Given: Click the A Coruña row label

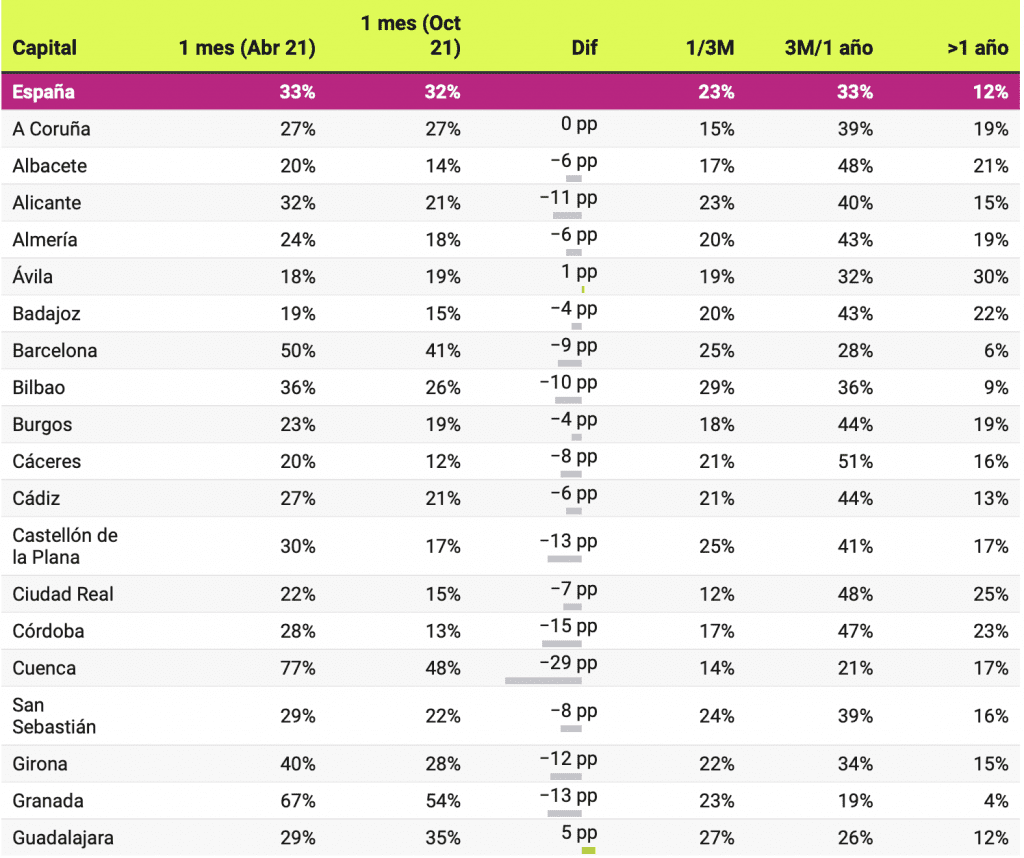Looking at the screenshot, I should click(51, 129).
